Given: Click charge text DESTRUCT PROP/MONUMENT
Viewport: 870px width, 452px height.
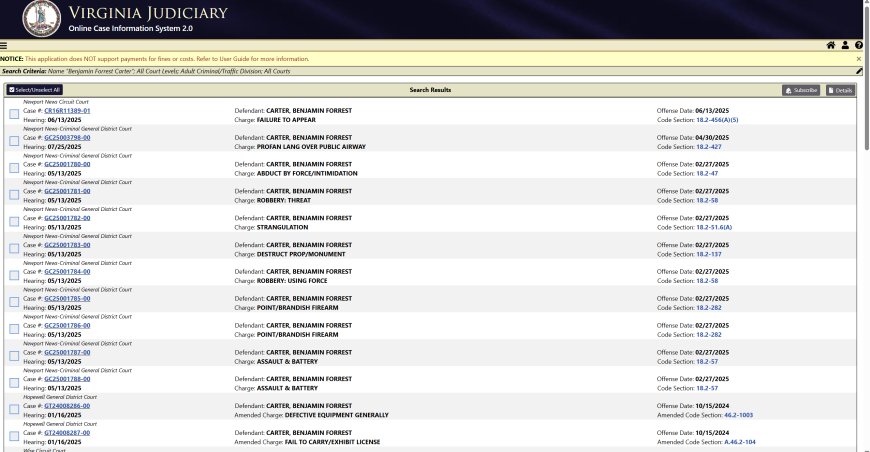Looking at the screenshot, I should click(x=301, y=254).
